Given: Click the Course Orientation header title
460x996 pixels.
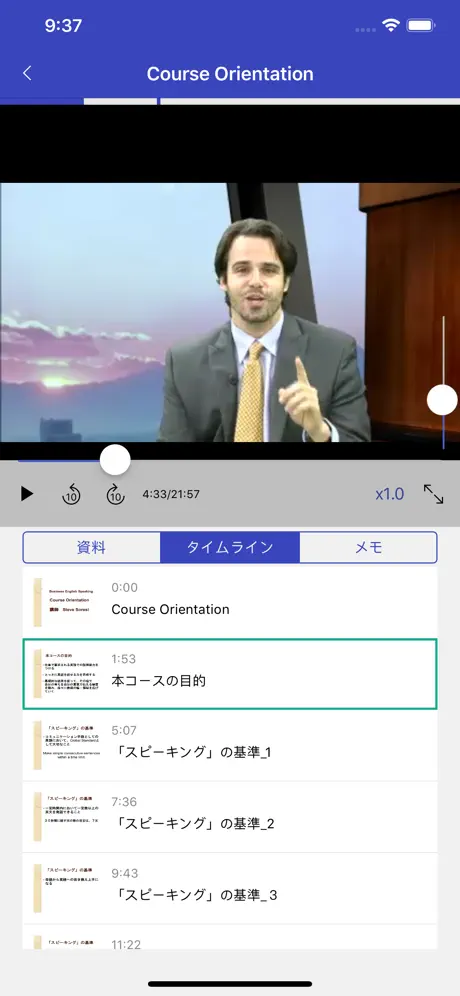Looking at the screenshot, I should pyautogui.click(x=230, y=74).
